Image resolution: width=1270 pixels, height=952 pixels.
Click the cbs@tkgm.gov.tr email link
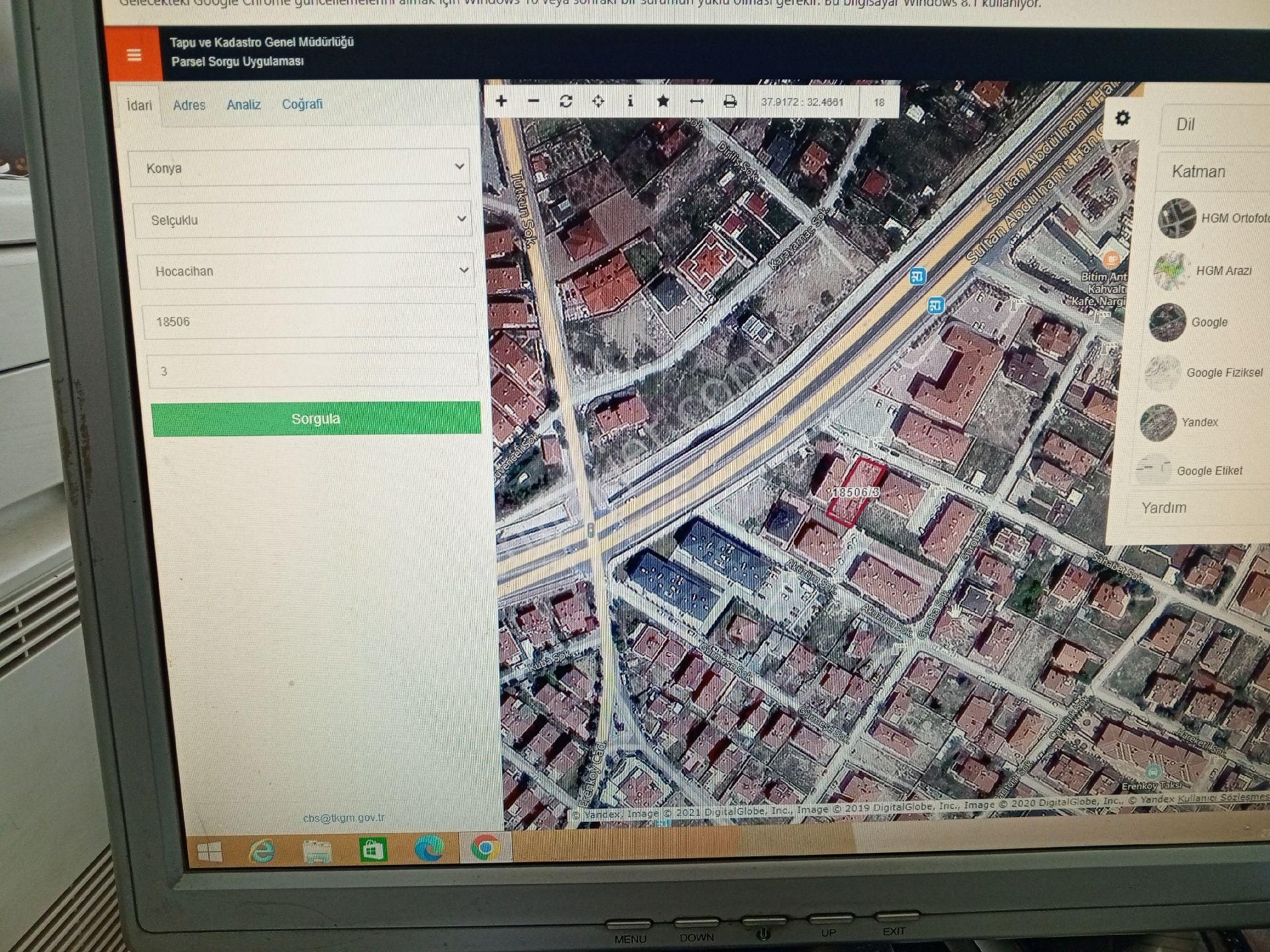pyautogui.click(x=343, y=818)
